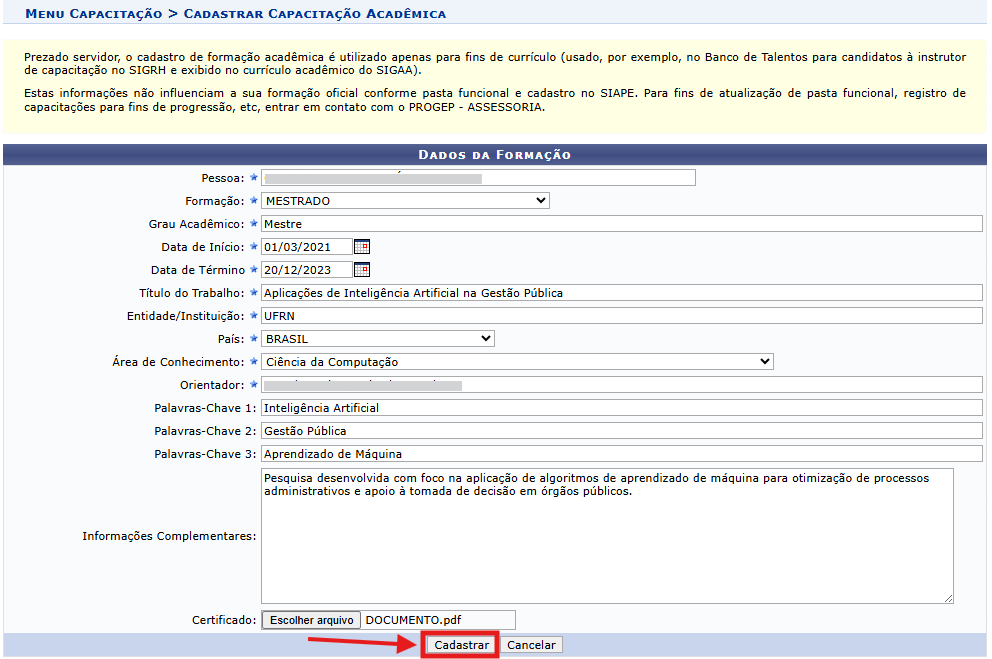The width and height of the screenshot is (992, 659).
Task: Click the Palavras-Chave 3 field
Action: click(622, 454)
